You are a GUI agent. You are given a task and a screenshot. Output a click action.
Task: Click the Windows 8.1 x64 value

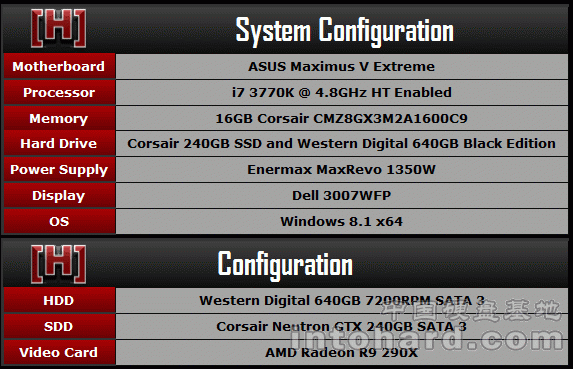(x=341, y=221)
